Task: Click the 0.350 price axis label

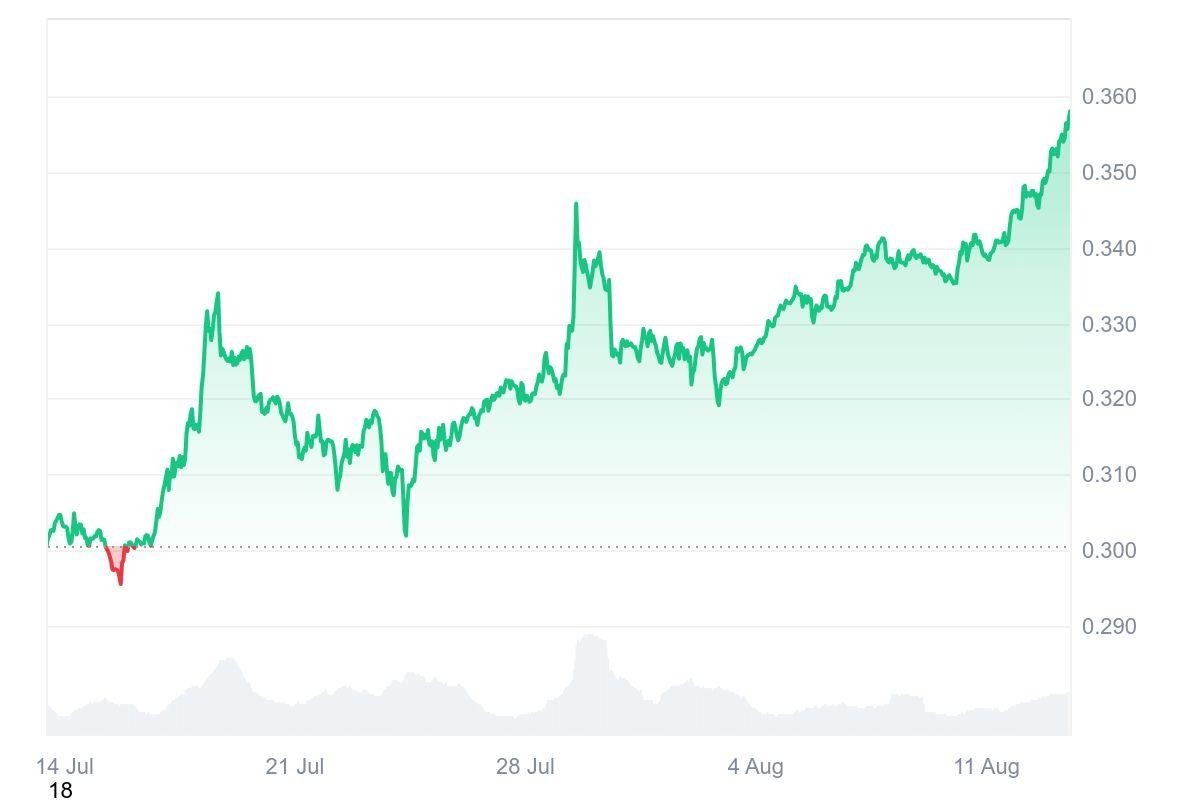Action: pyautogui.click(x=1109, y=173)
